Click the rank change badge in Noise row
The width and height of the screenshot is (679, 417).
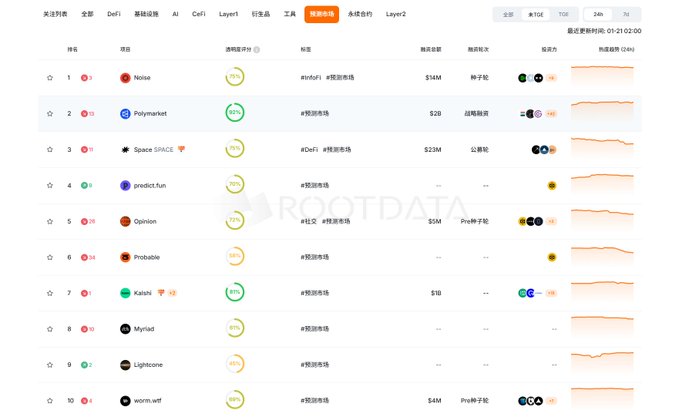click(87, 78)
